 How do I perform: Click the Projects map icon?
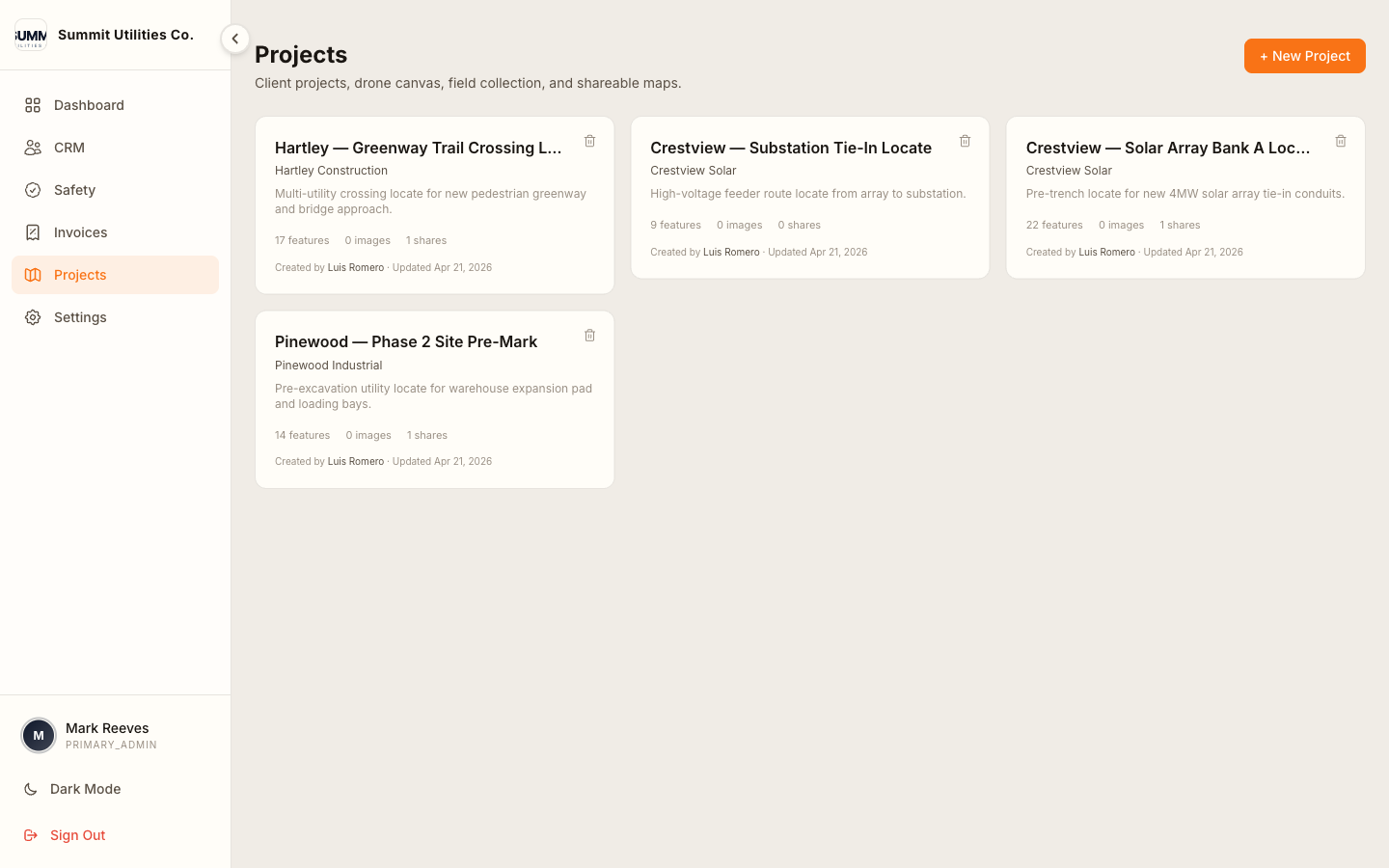coord(33,275)
